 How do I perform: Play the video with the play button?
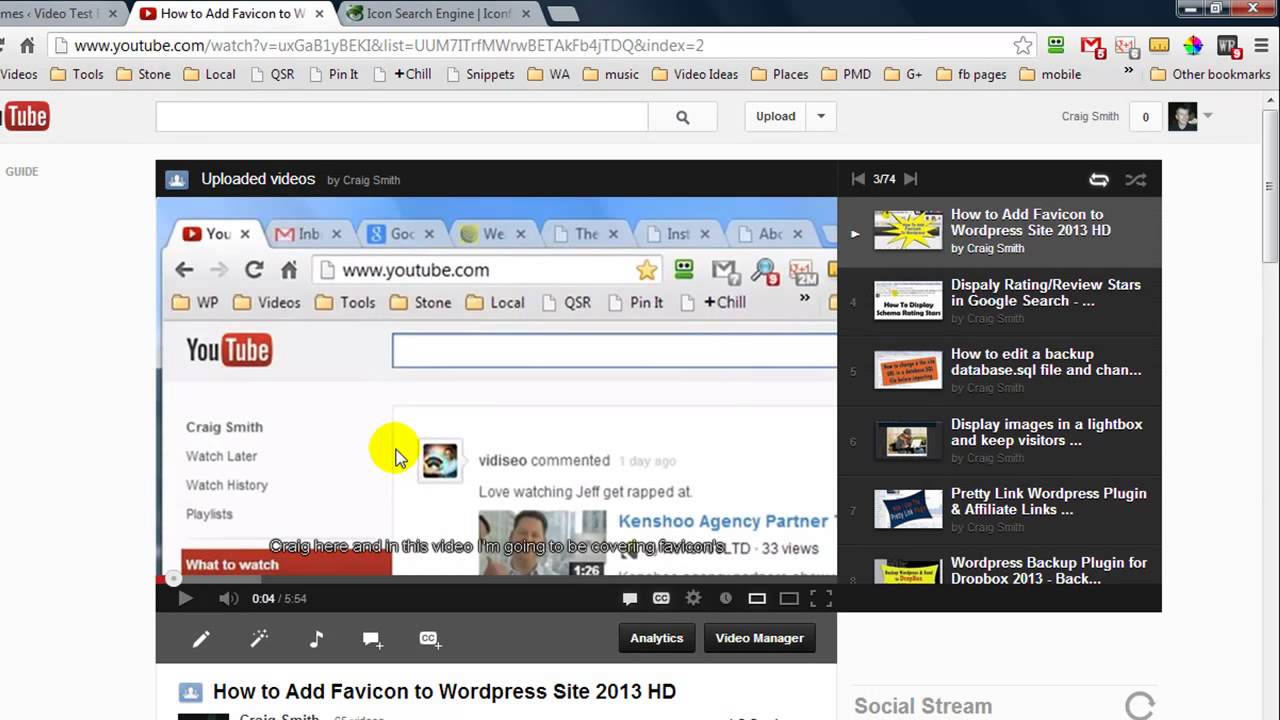pos(185,598)
